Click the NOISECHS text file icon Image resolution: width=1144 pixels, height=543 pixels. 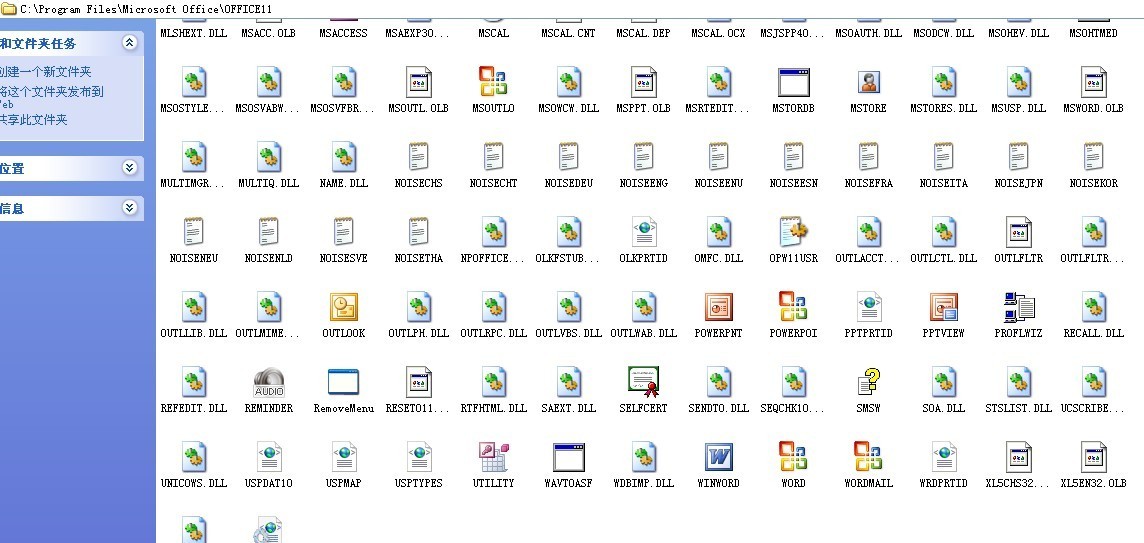coord(419,156)
